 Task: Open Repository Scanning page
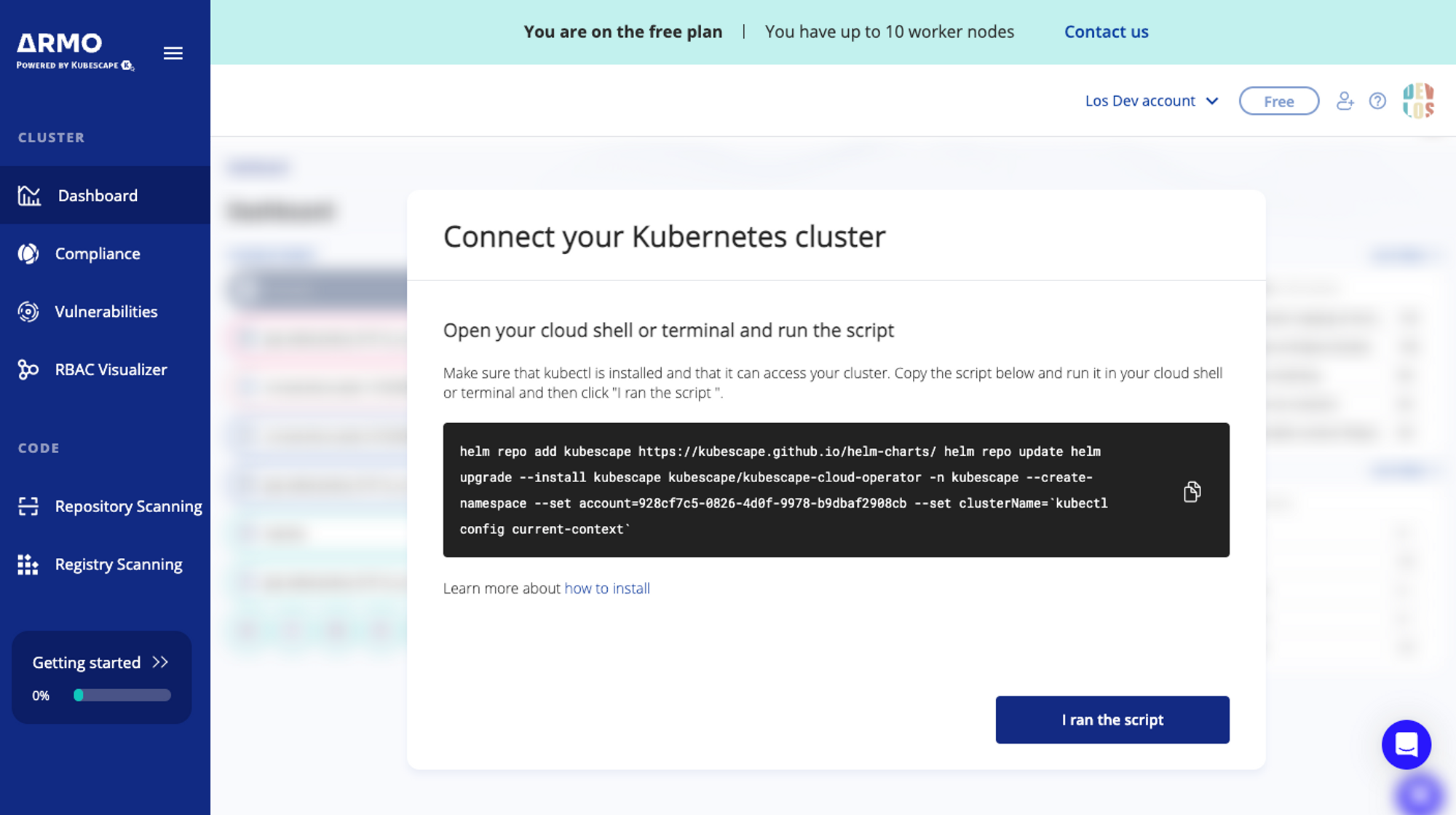point(128,506)
